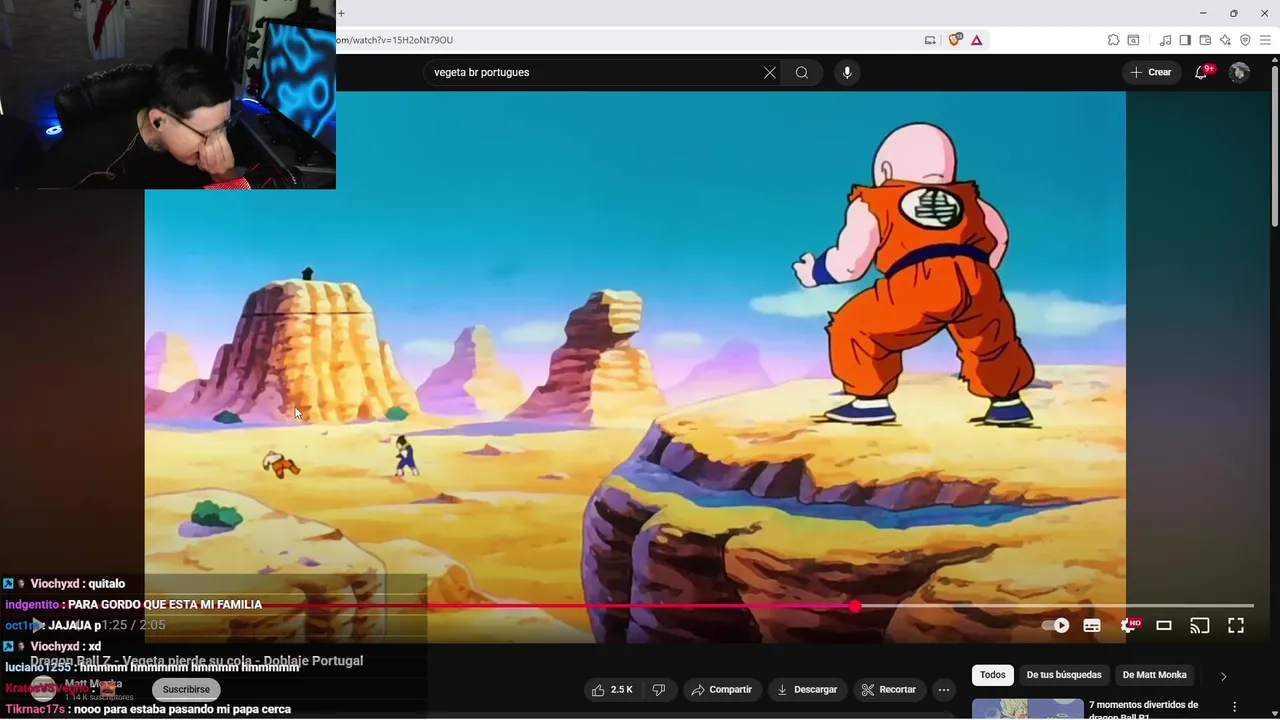Click the timestamp 1:25 / 2:05
The width and height of the screenshot is (1280, 720).
133,625
